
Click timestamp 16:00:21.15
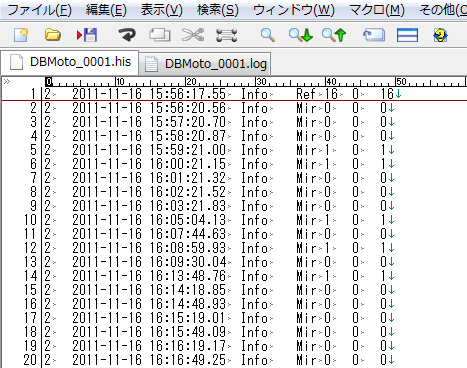click(x=188, y=164)
